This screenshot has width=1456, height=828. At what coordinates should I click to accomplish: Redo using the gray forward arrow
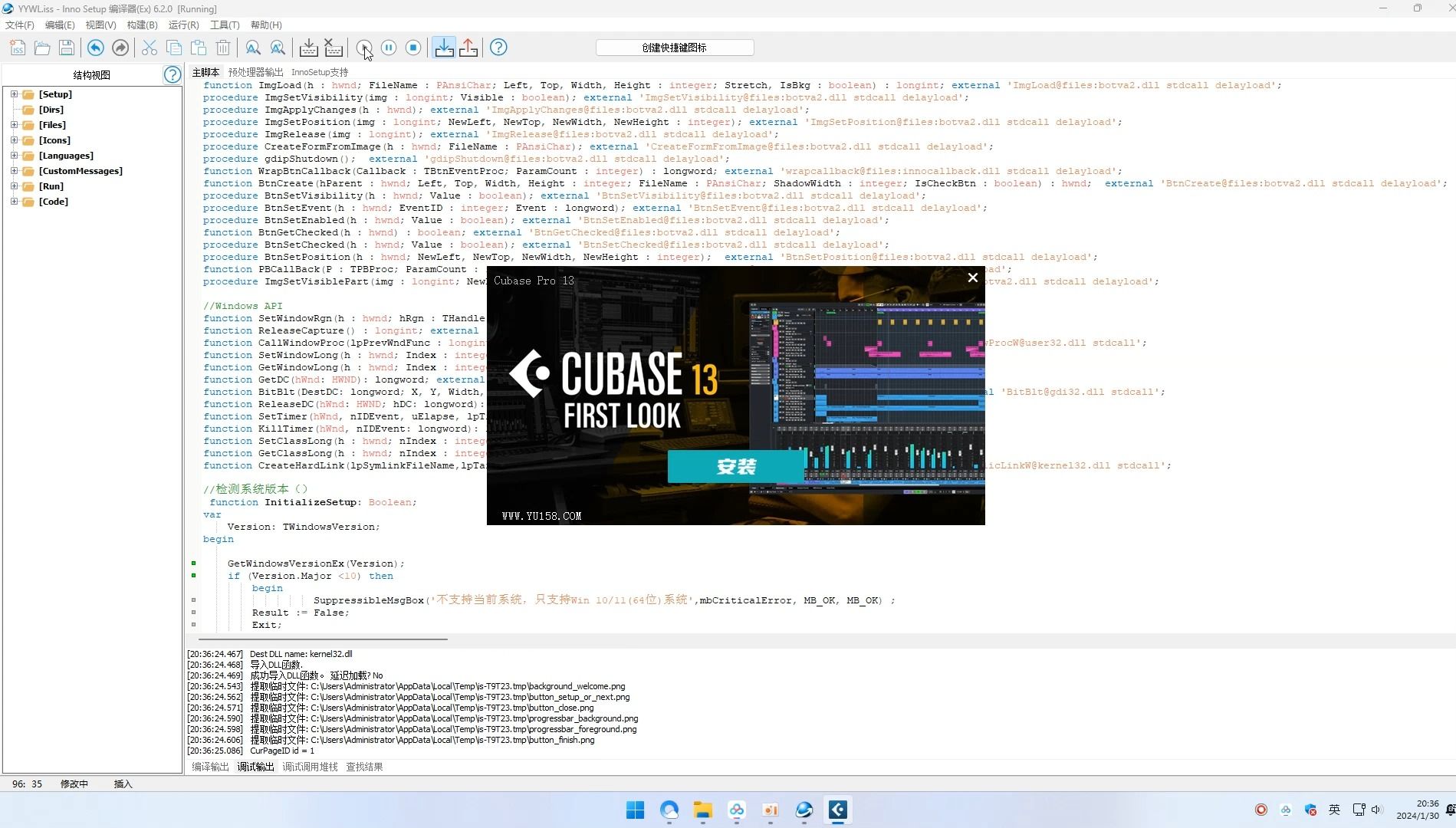pos(120,48)
